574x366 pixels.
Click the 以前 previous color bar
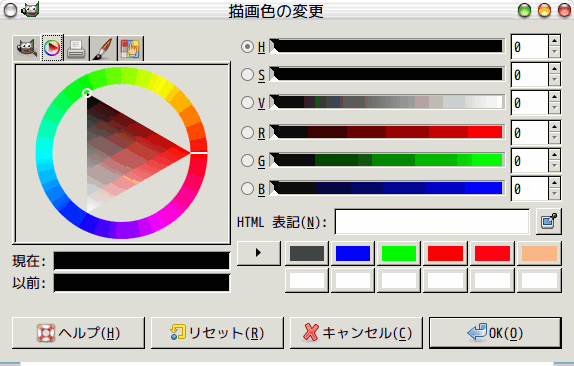tap(142, 283)
